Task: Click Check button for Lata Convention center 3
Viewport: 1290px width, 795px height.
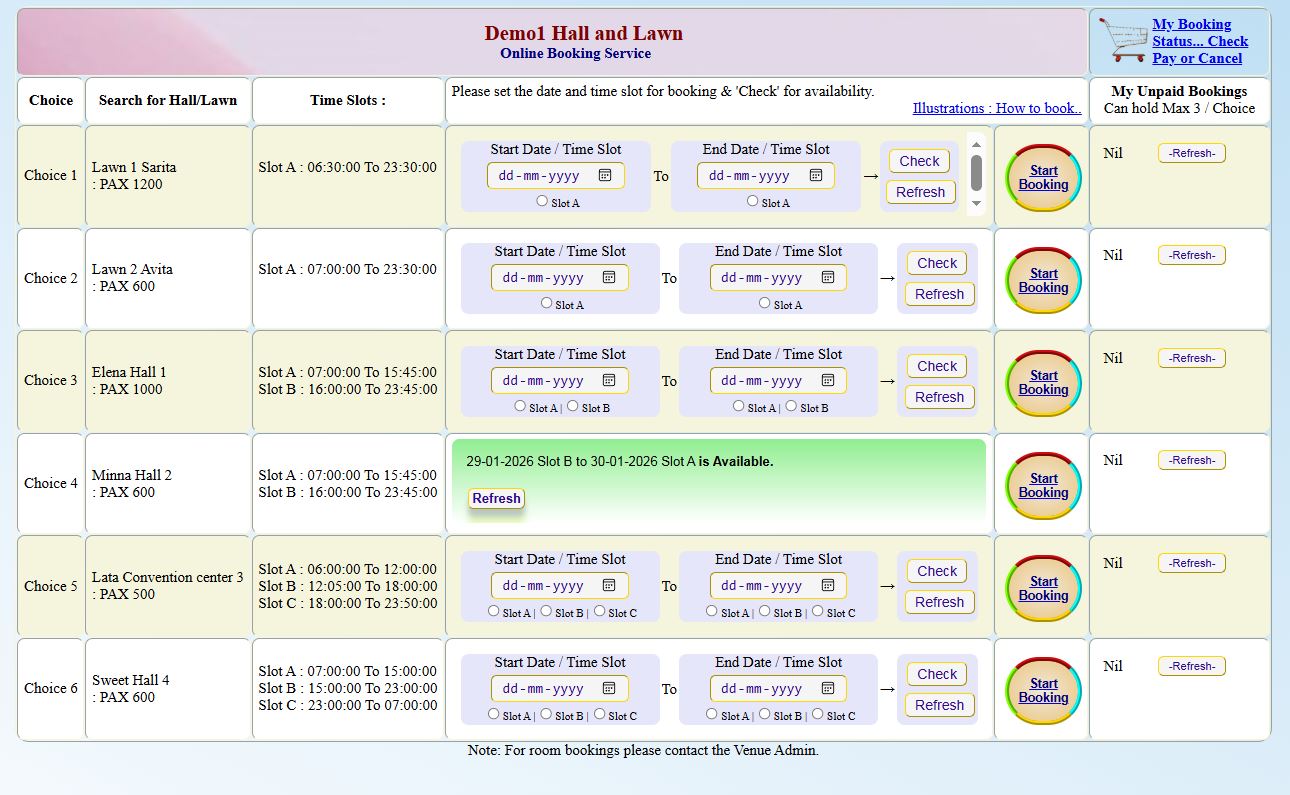Action: tap(937, 571)
